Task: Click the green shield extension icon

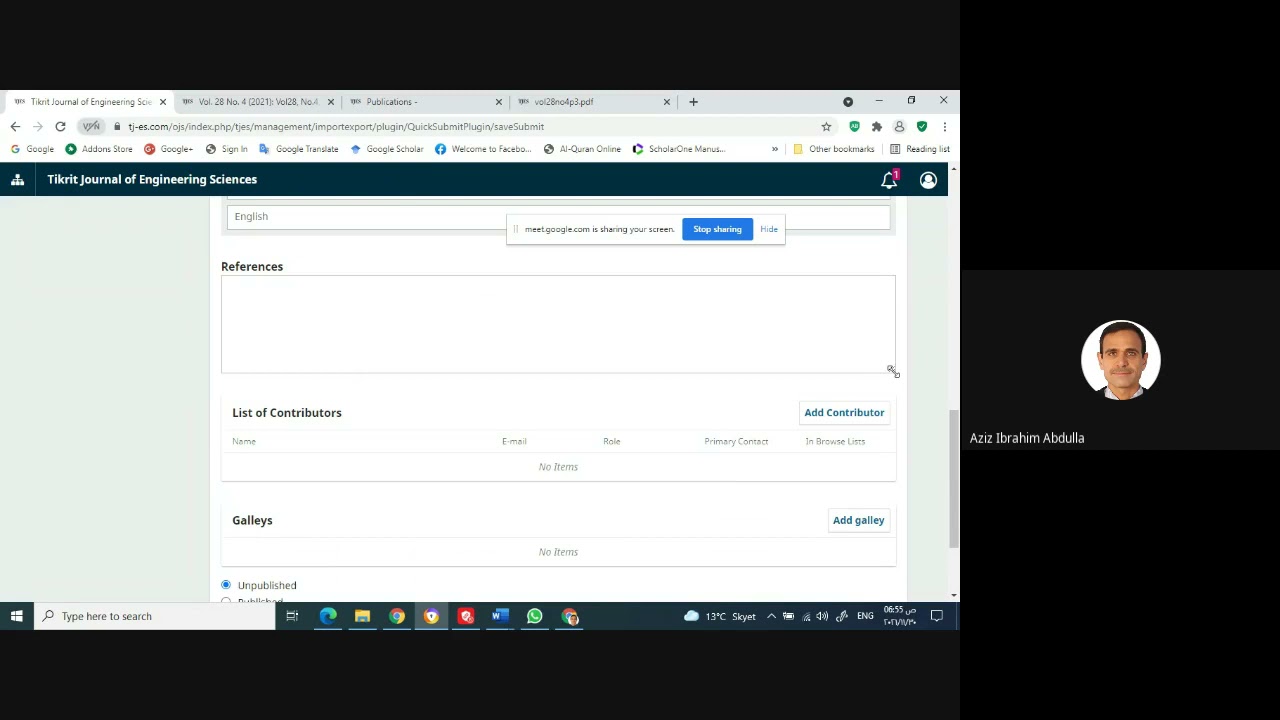Action: coord(921,127)
